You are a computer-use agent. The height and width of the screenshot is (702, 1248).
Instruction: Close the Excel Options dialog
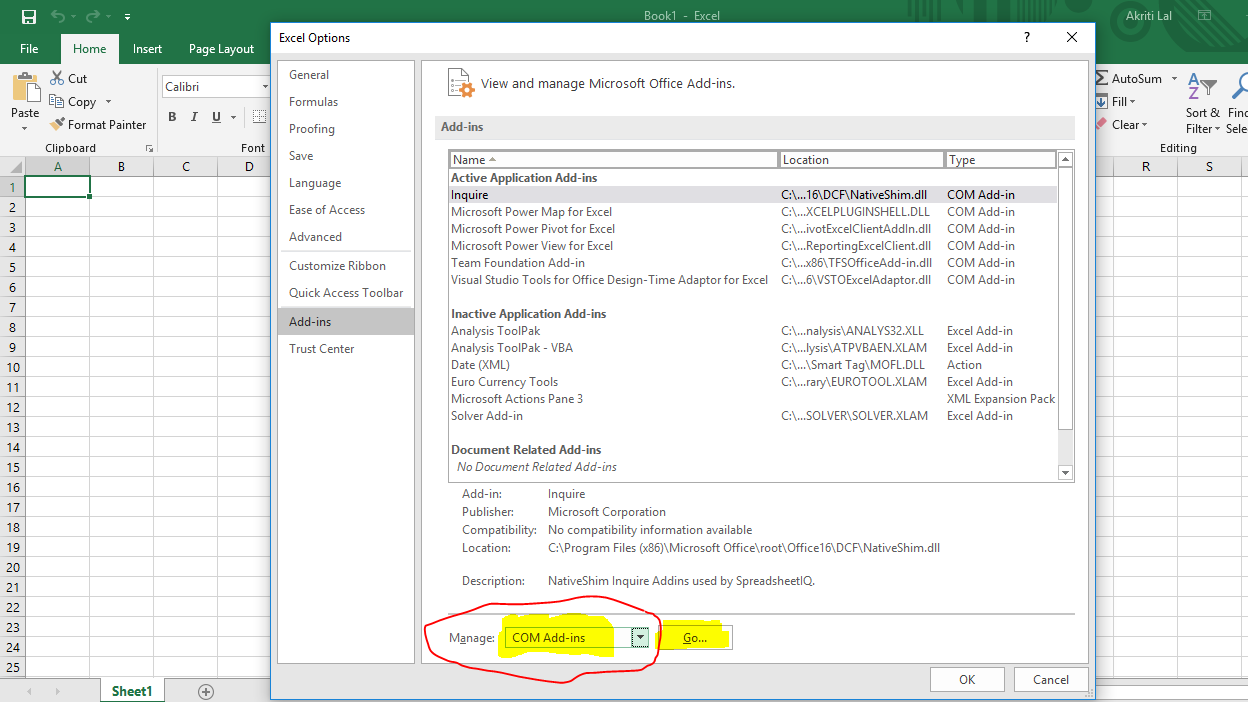click(1072, 38)
